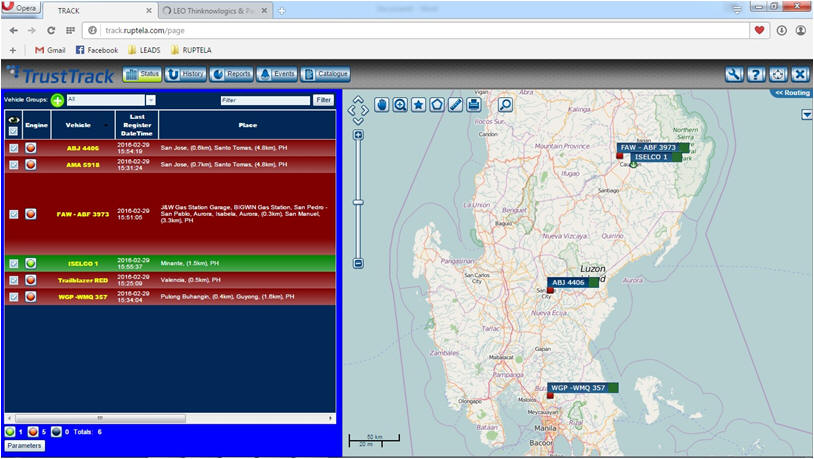
Task: Select the polygon geozone tool
Action: click(437, 105)
